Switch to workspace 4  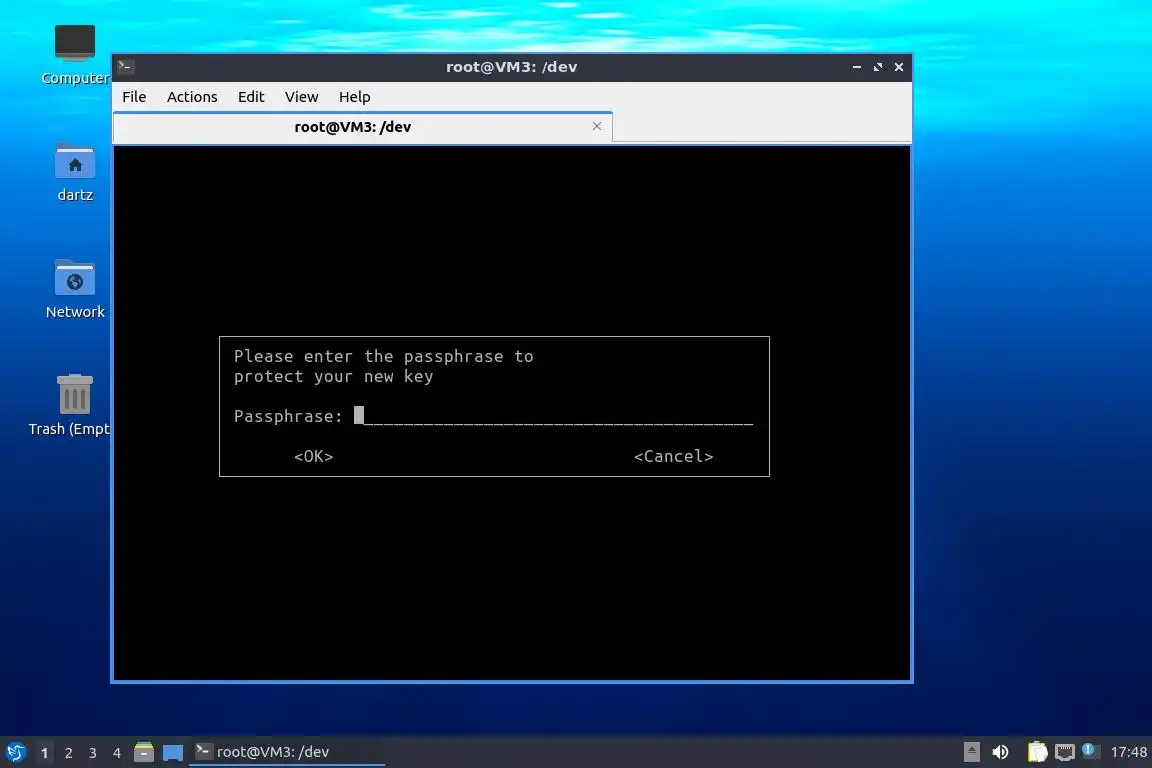point(117,753)
